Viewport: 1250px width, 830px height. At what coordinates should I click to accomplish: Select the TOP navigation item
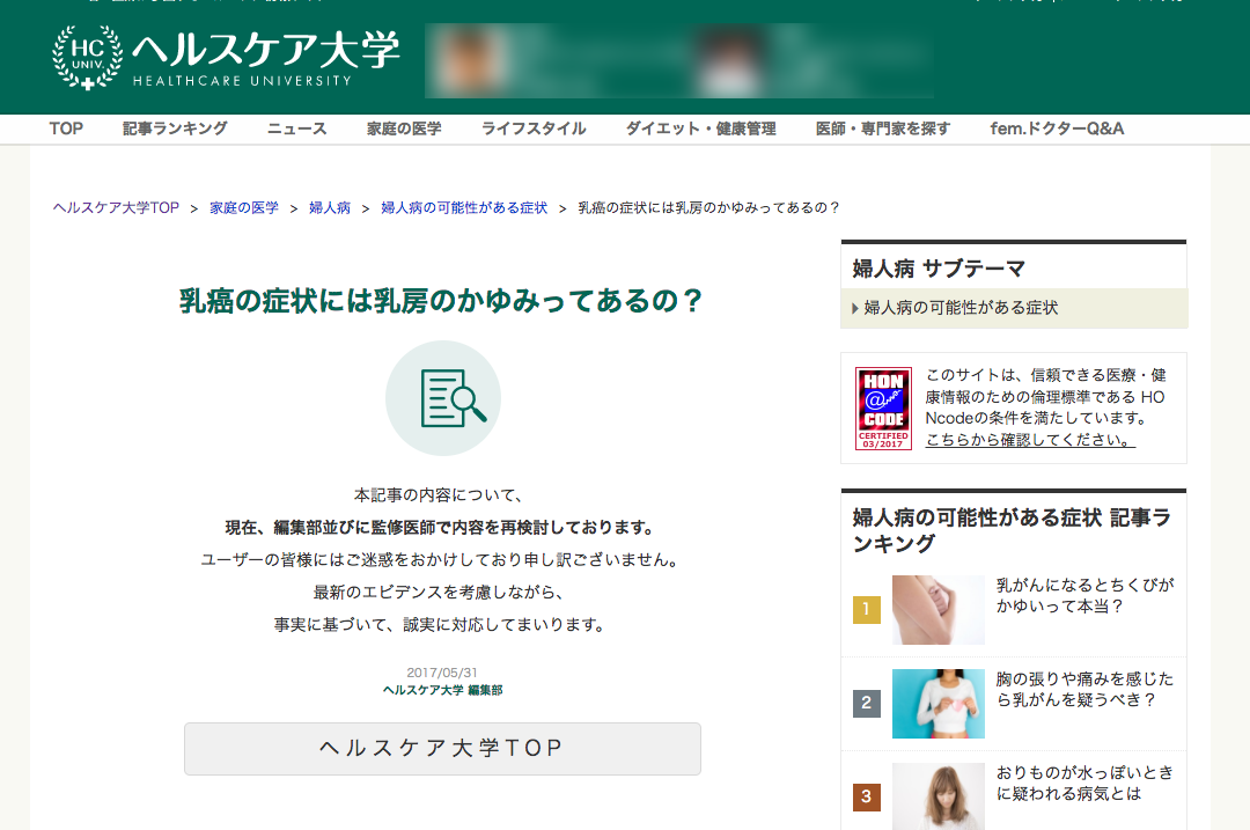(66, 129)
